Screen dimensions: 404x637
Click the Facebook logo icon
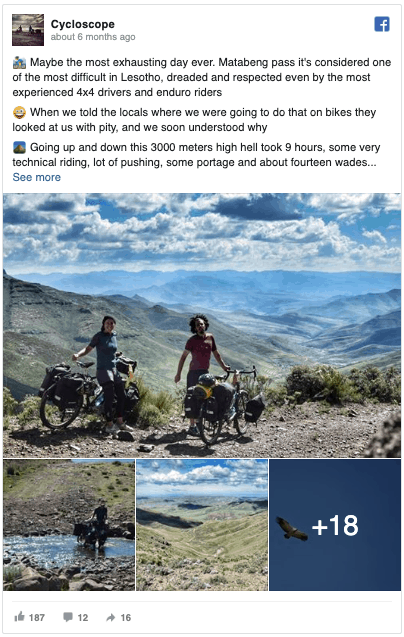[382, 24]
